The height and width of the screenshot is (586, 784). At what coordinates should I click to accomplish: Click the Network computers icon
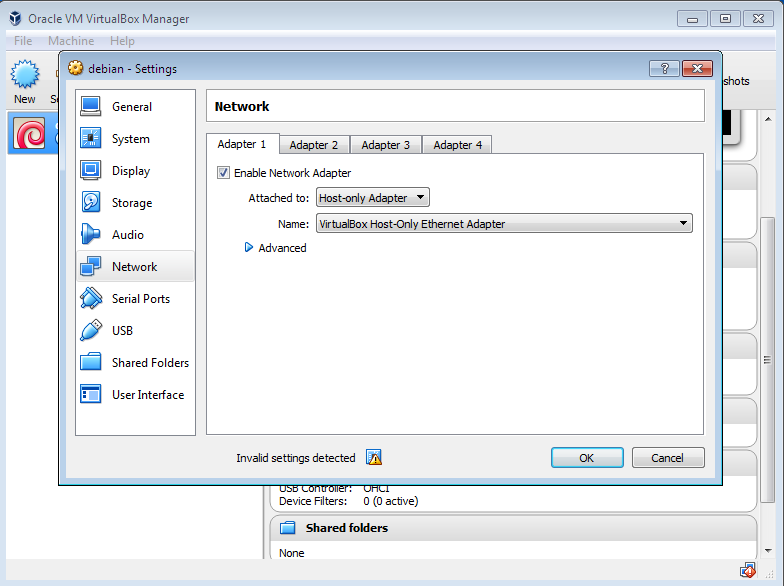click(90, 266)
